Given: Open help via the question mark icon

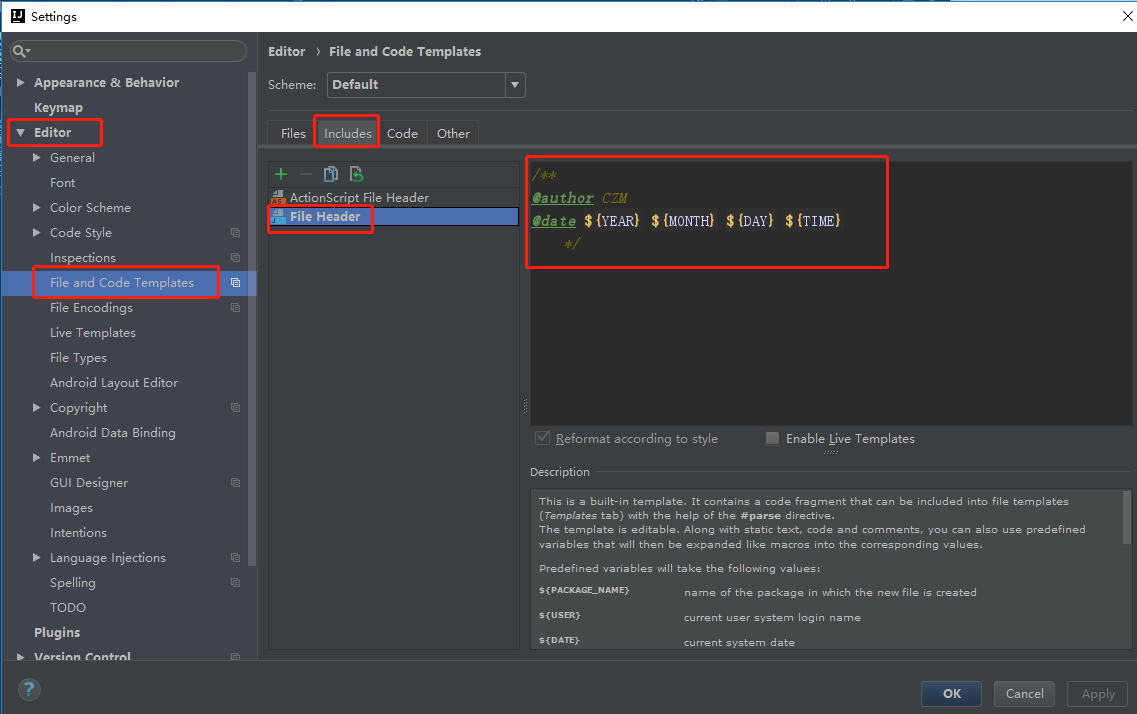Looking at the screenshot, I should (x=29, y=689).
